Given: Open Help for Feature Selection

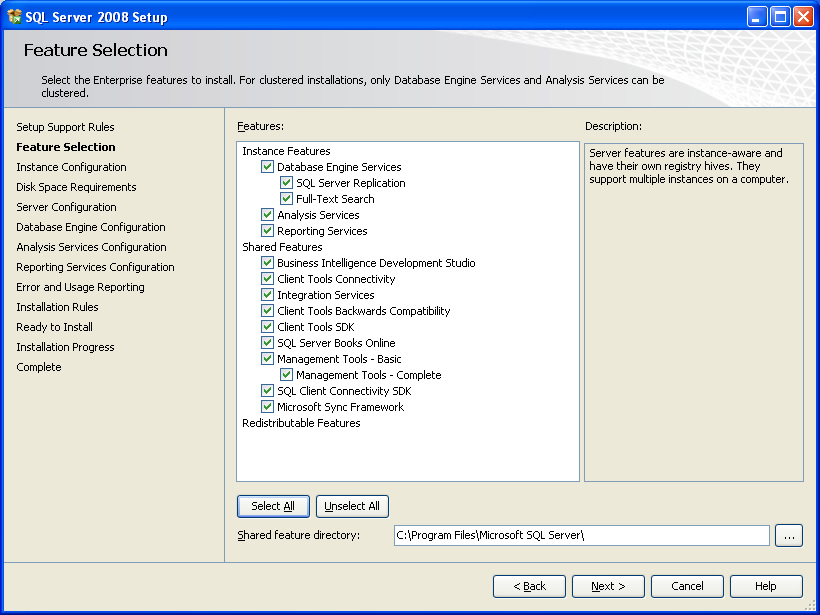Looking at the screenshot, I should coord(766,586).
